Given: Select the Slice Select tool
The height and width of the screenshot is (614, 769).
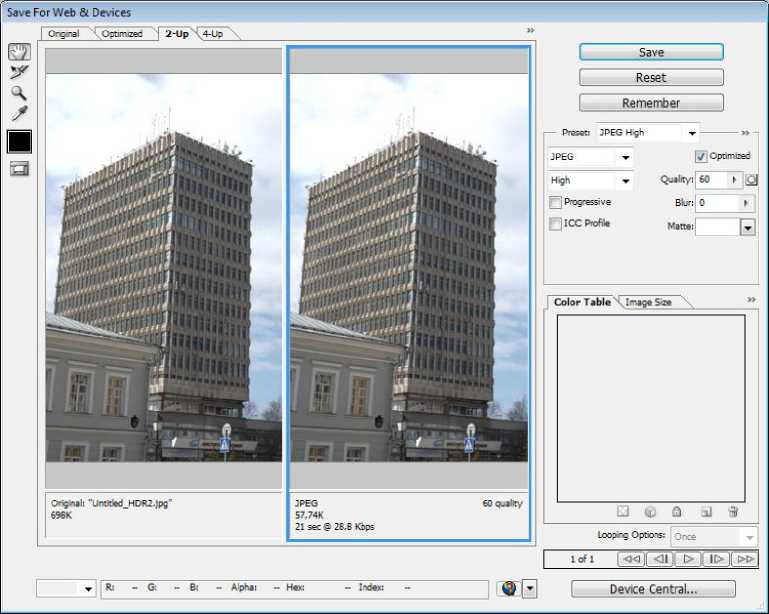Looking at the screenshot, I should [x=19, y=72].
